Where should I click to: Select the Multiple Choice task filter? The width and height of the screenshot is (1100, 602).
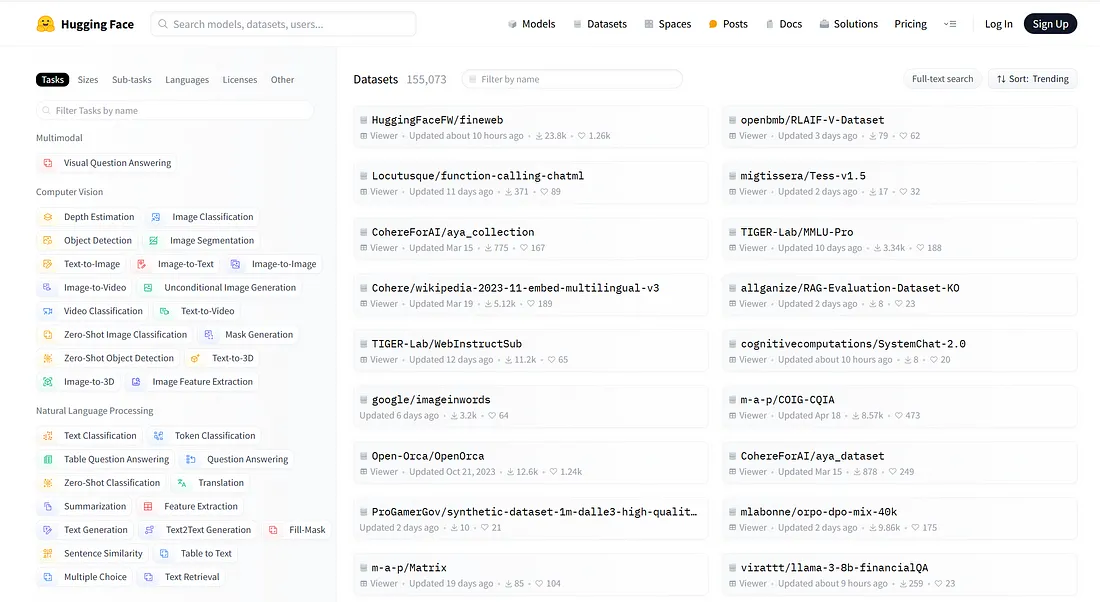tap(85, 577)
